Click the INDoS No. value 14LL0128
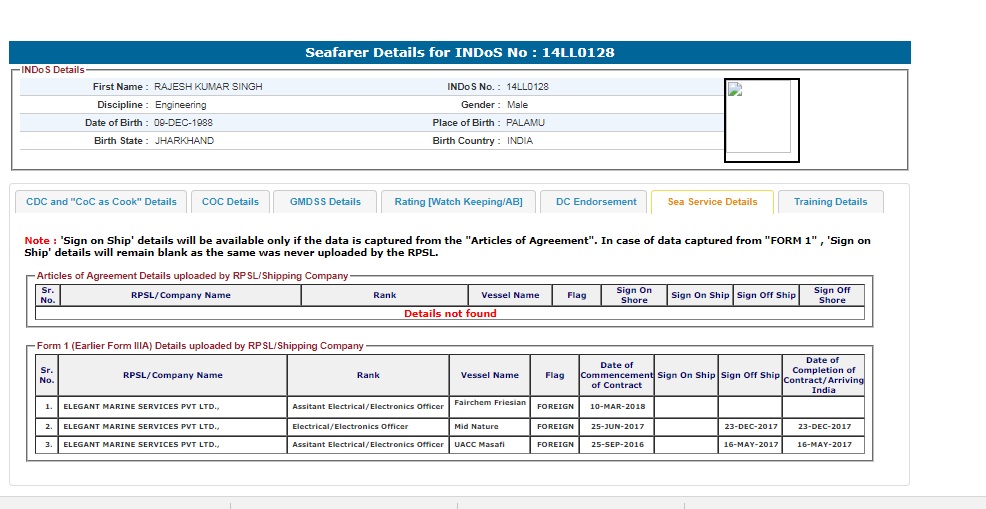Image resolution: width=986 pixels, height=509 pixels. pyautogui.click(x=527, y=87)
